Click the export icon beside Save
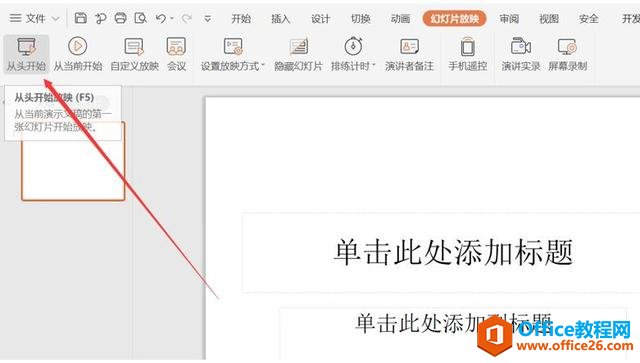The image size is (640, 363). [x=100, y=18]
